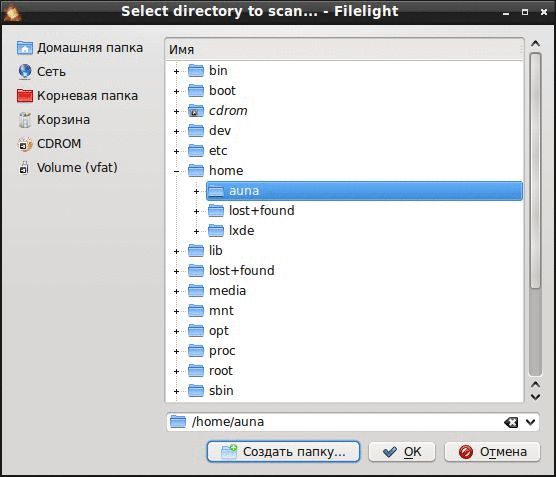Select the CDROM device entry
Image resolution: width=556 pixels, height=477 pixels.
click(x=49, y=144)
